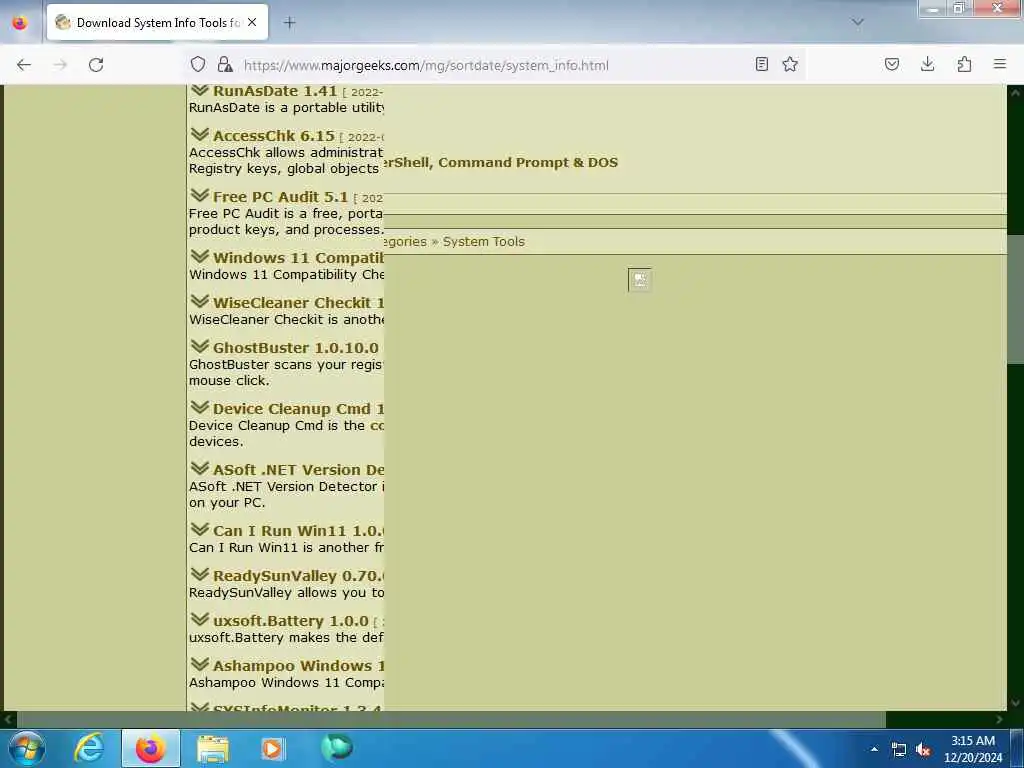This screenshot has width=1024, height=768.
Task: Expand the Ashampoo Windows 11 chevron
Action: [200, 664]
